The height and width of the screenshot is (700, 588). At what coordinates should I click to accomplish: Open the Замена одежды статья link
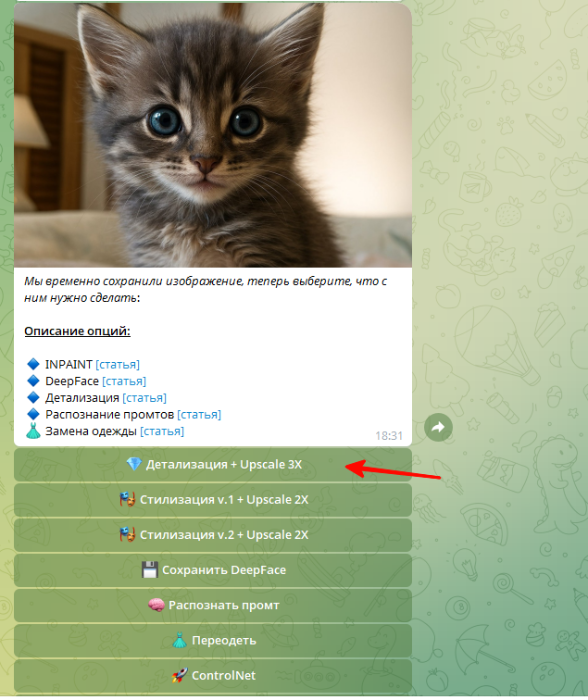coord(162,431)
